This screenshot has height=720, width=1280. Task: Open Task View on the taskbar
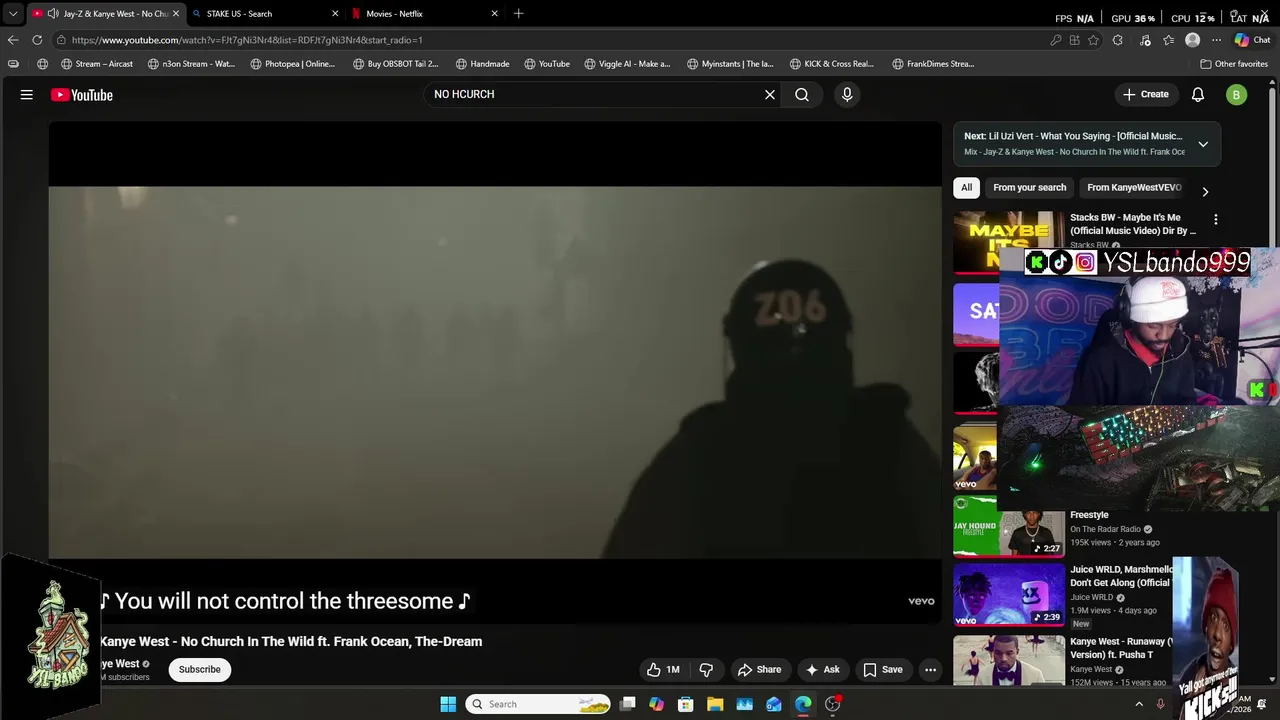[628, 704]
